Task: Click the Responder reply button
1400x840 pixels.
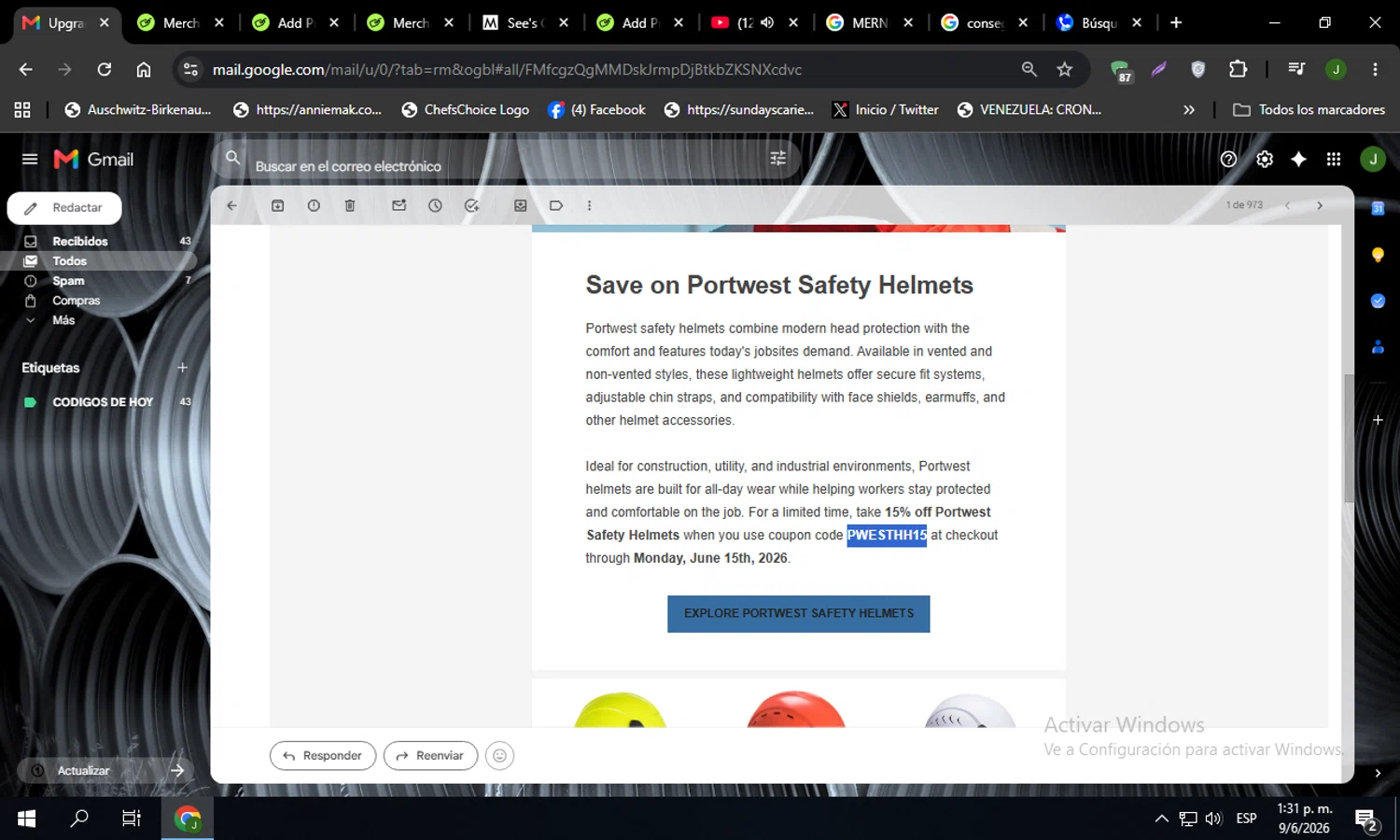Action: tap(323, 755)
